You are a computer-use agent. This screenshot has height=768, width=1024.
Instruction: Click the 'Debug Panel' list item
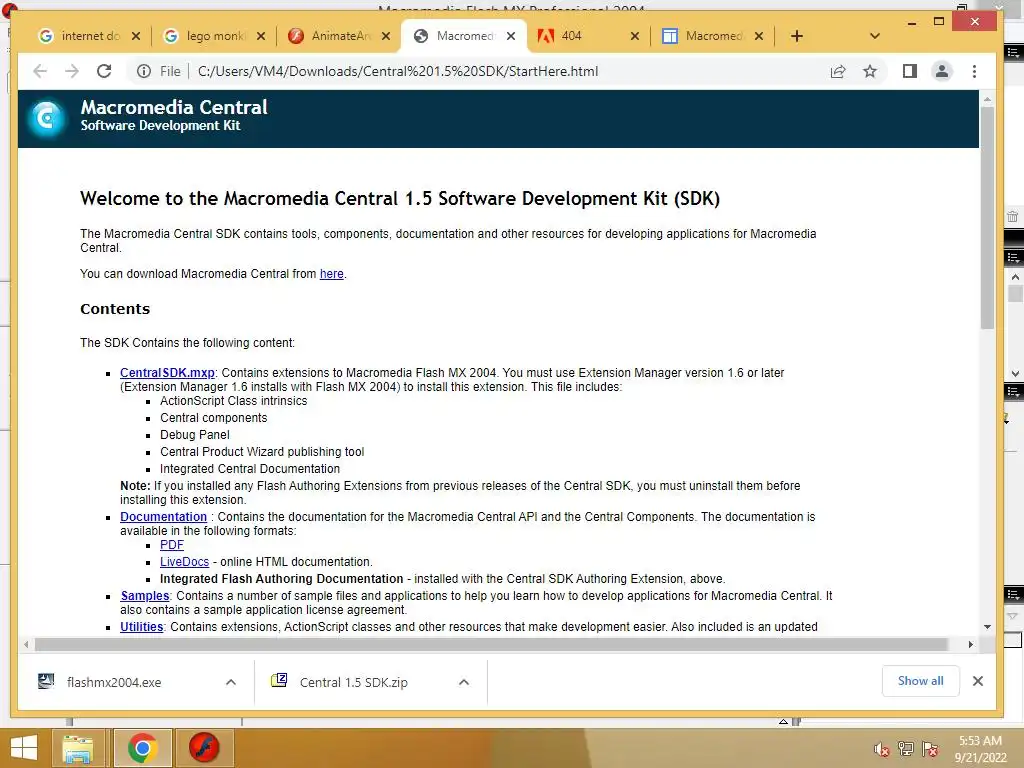click(x=195, y=434)
